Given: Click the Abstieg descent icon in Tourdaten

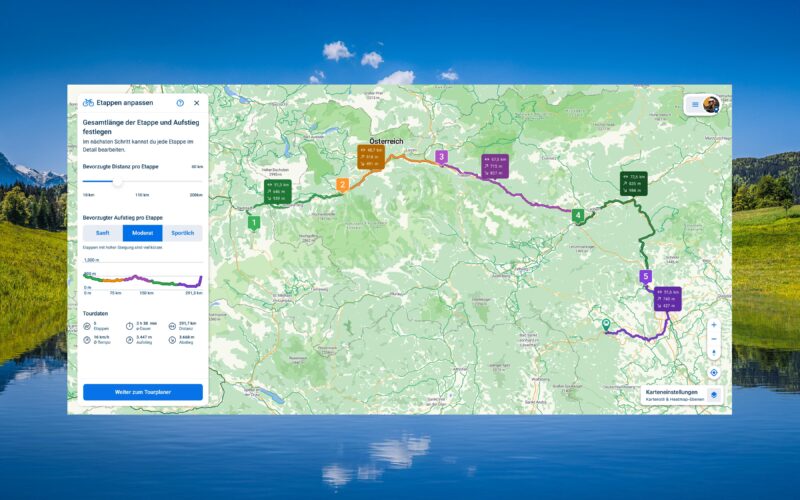Looking at the screenshot, I should coord(172,340).
